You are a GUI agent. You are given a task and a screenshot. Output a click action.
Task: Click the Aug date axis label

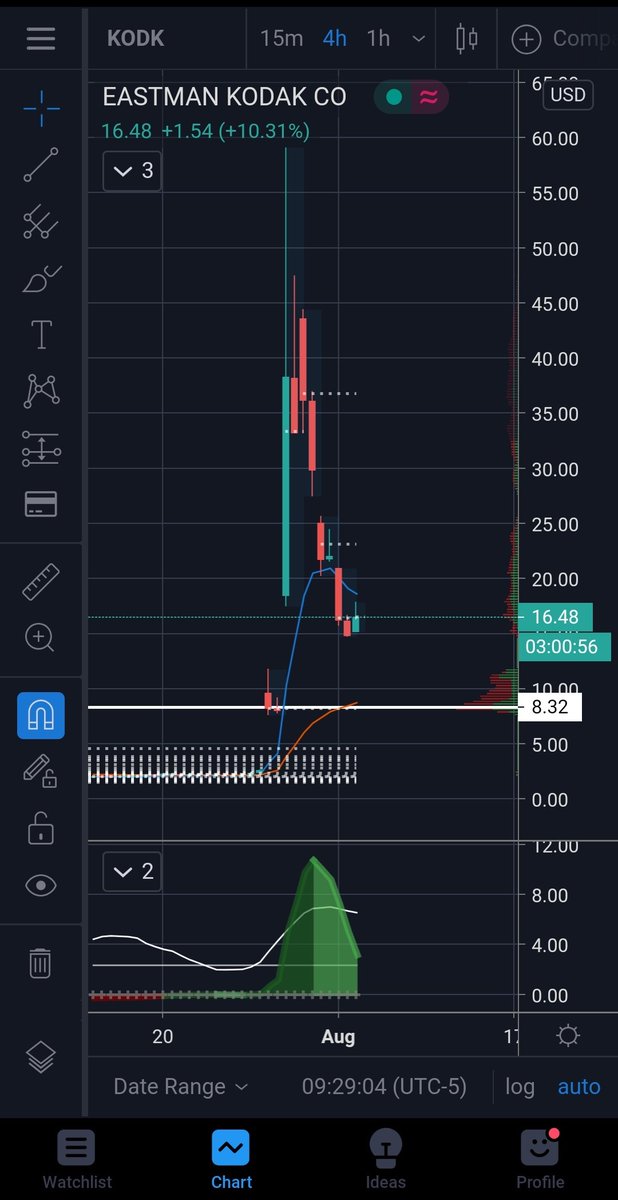coord(338,1036)
